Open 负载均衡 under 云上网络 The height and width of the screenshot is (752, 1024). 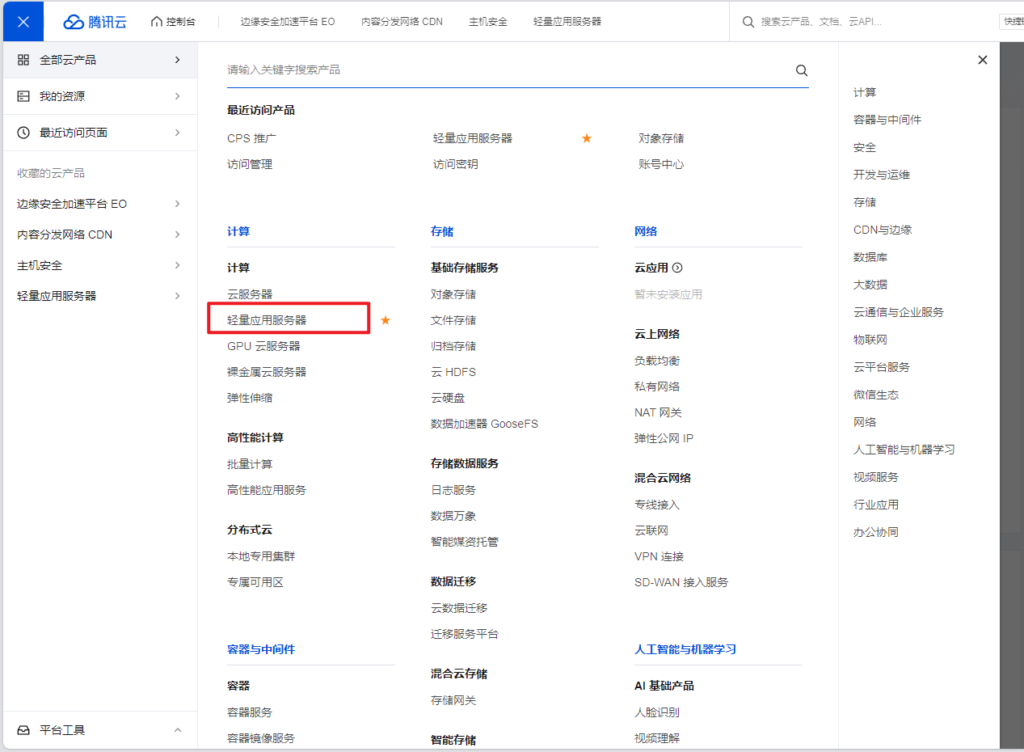[656, 360]
